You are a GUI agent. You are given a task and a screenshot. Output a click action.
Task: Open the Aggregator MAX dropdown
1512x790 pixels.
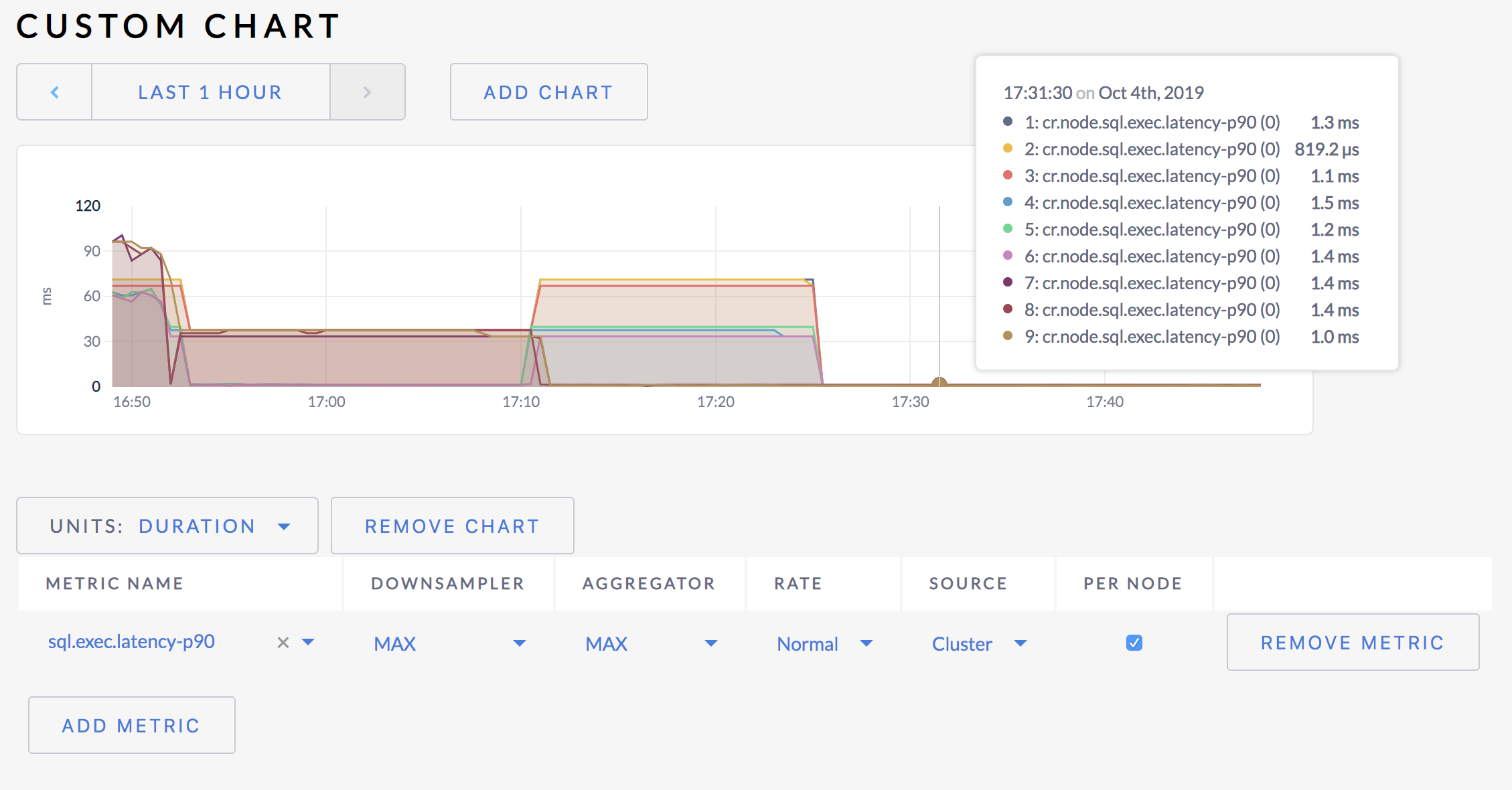pyautogui.click(x=711, y=643)
